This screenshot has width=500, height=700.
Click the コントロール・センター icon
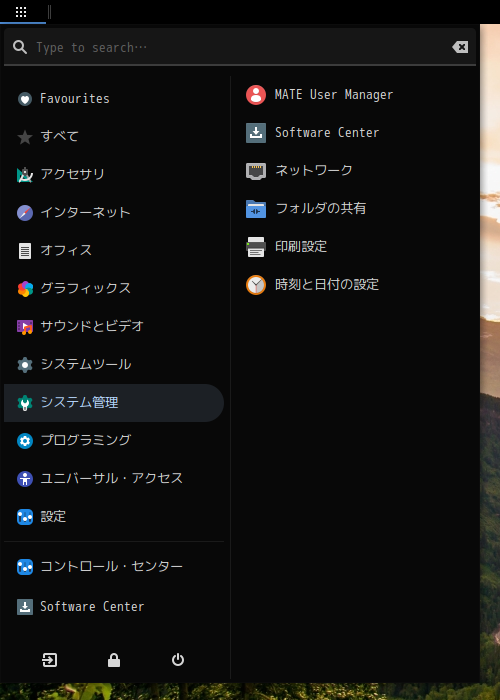point(25,567)
